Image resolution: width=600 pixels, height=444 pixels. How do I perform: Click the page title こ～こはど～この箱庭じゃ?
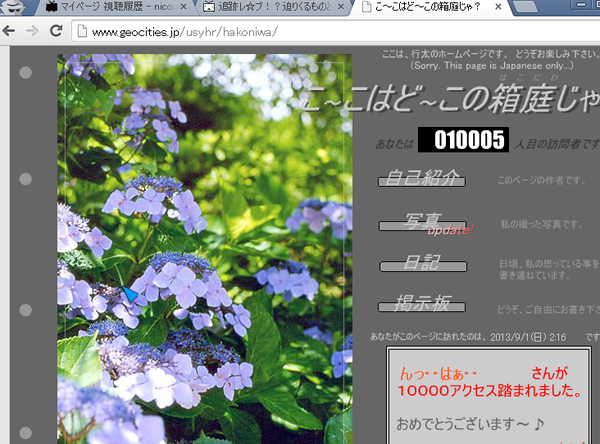451,99
